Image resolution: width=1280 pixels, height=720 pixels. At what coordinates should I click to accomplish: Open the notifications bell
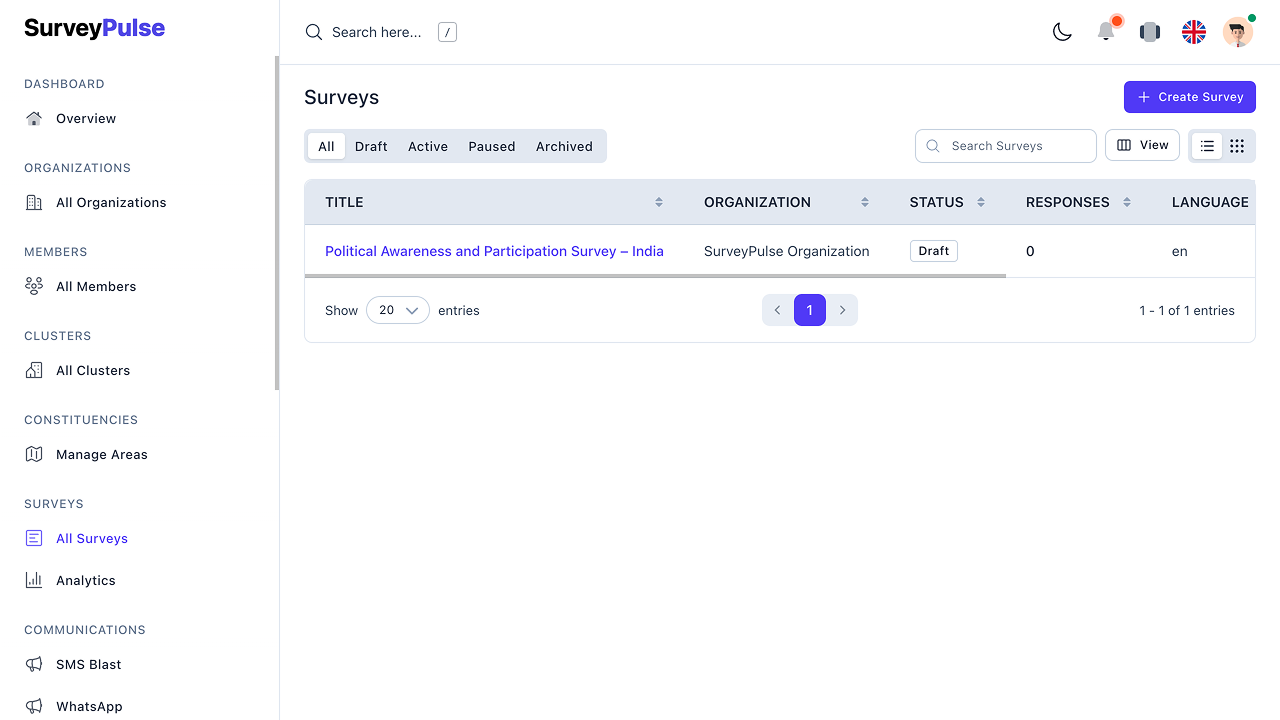(x=1106, y=32)
